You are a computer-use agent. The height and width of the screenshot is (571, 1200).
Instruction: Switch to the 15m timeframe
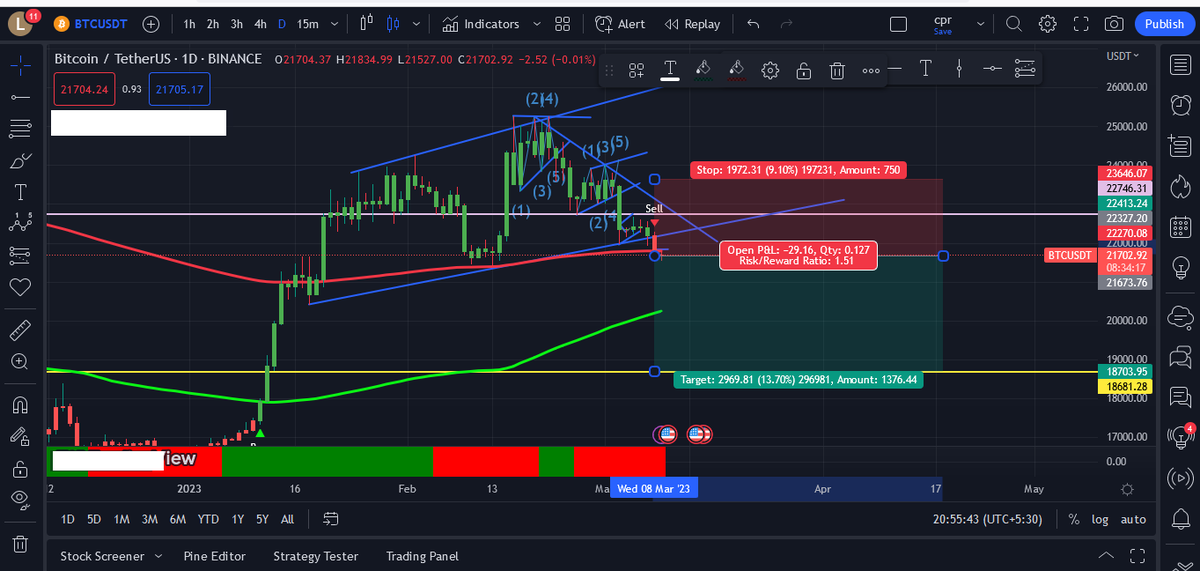[307, 23]
